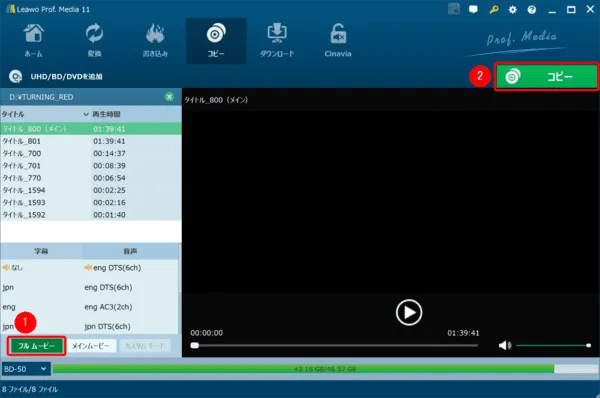600x398 pixels.
Task: Click the 音声 audio column header
Action: coord(130,251)
